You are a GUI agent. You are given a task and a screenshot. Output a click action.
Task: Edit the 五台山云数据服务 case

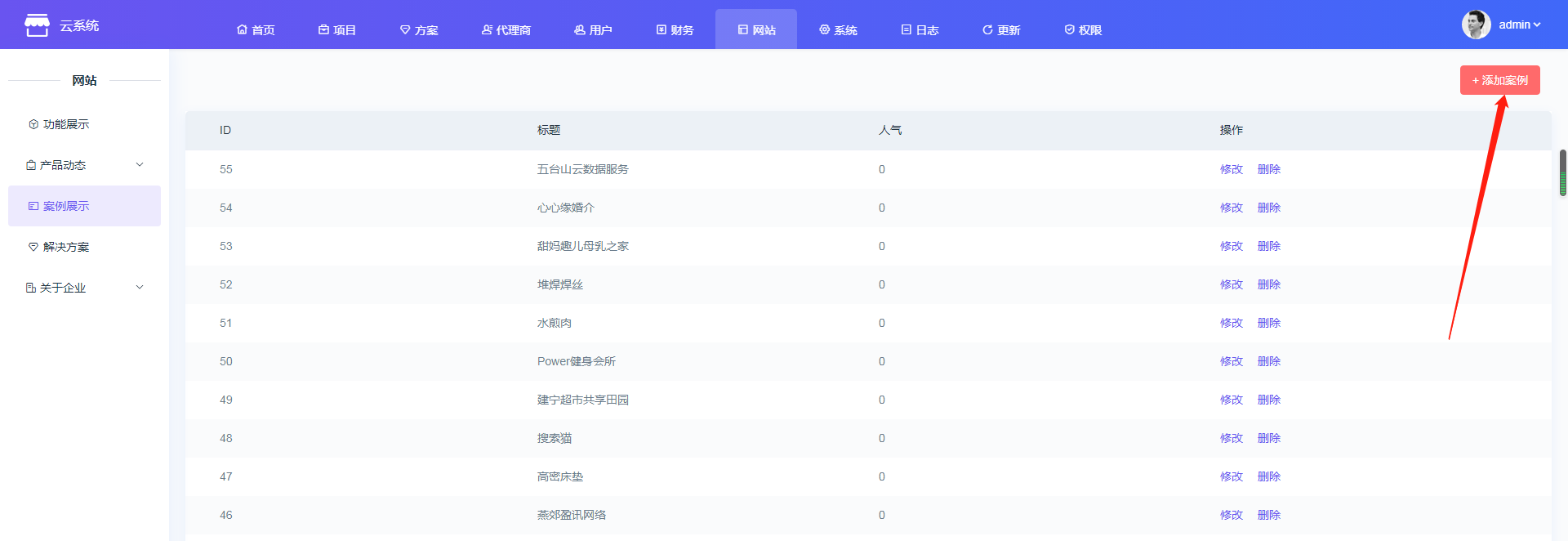(1232, 169)
